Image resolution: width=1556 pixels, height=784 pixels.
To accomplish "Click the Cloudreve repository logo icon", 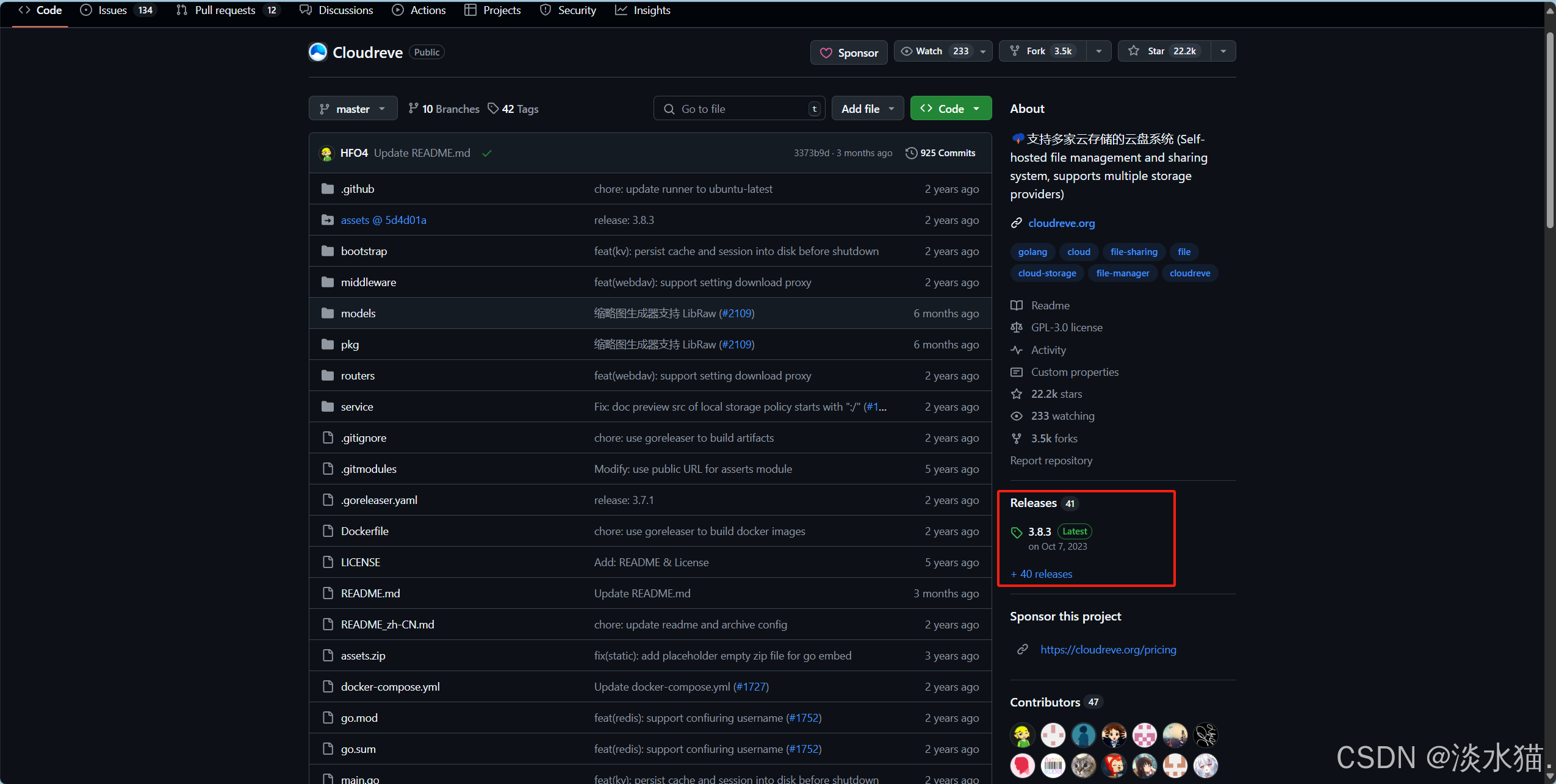I will (x=318, y=52).
